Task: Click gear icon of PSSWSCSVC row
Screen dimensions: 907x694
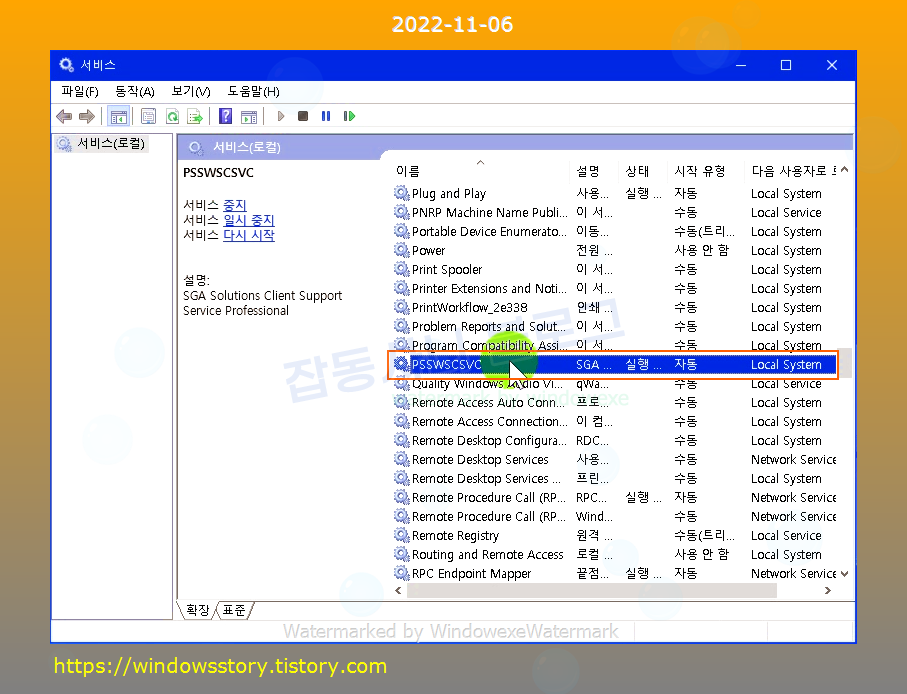Action: [401, 364]
